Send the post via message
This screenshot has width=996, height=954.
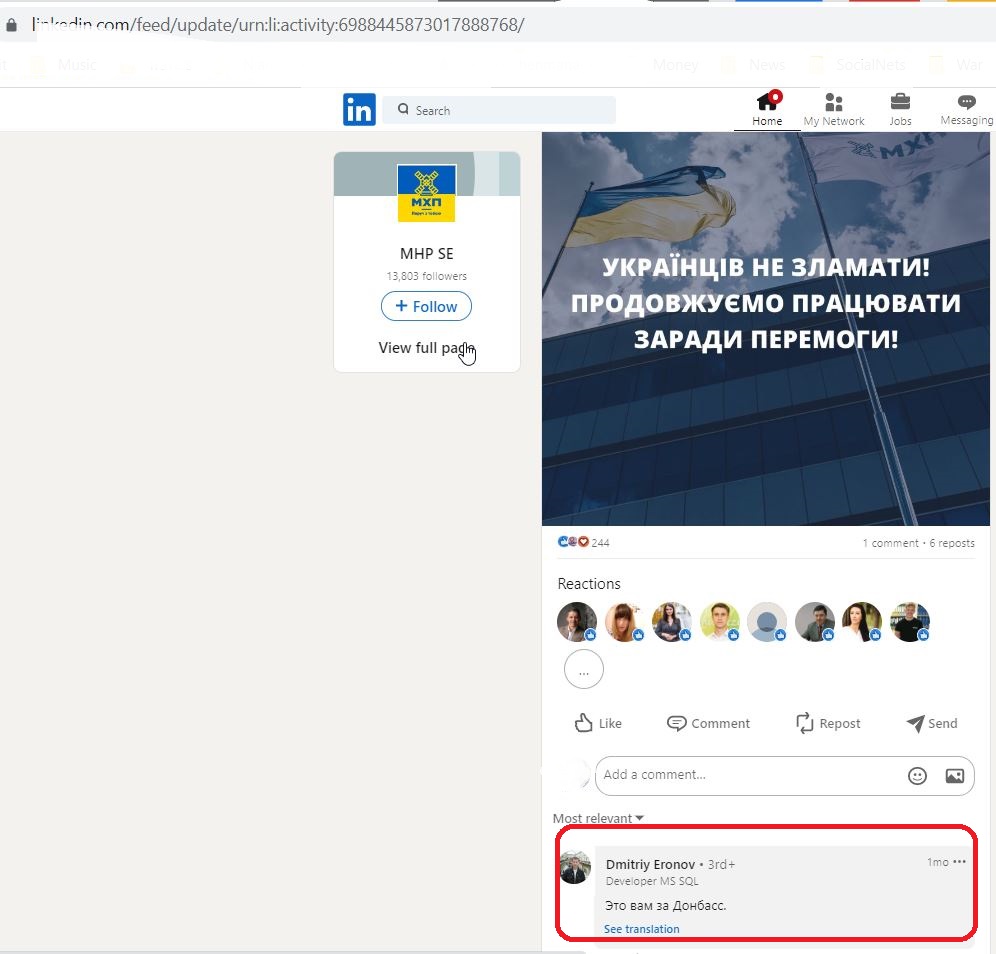coord(932,723)
